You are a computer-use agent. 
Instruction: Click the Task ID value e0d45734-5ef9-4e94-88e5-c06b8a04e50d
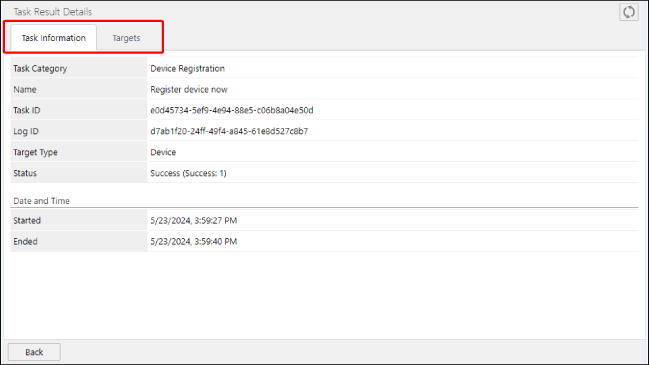[x=232, y=110]
